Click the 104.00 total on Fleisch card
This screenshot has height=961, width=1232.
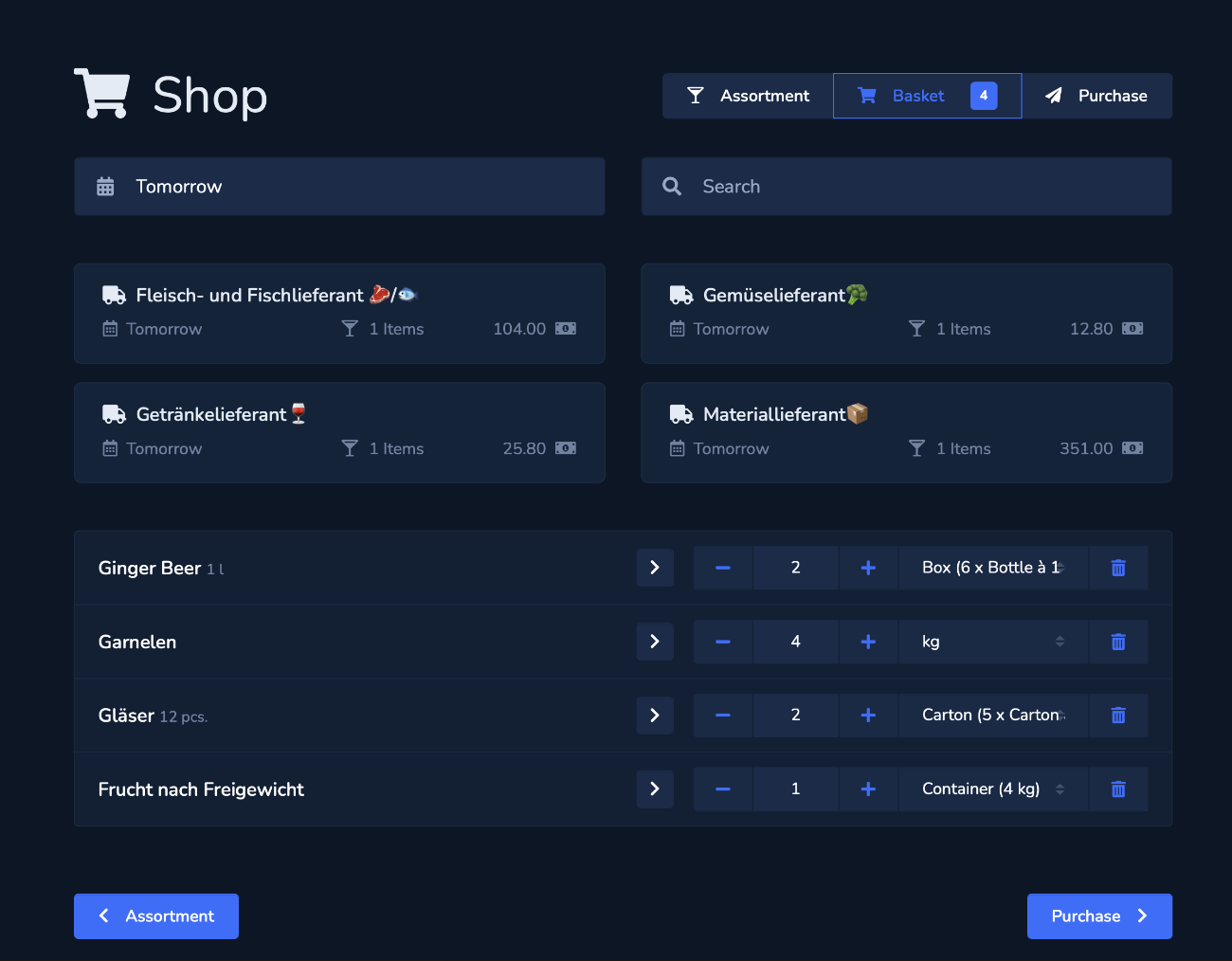(x=519, y=329)
